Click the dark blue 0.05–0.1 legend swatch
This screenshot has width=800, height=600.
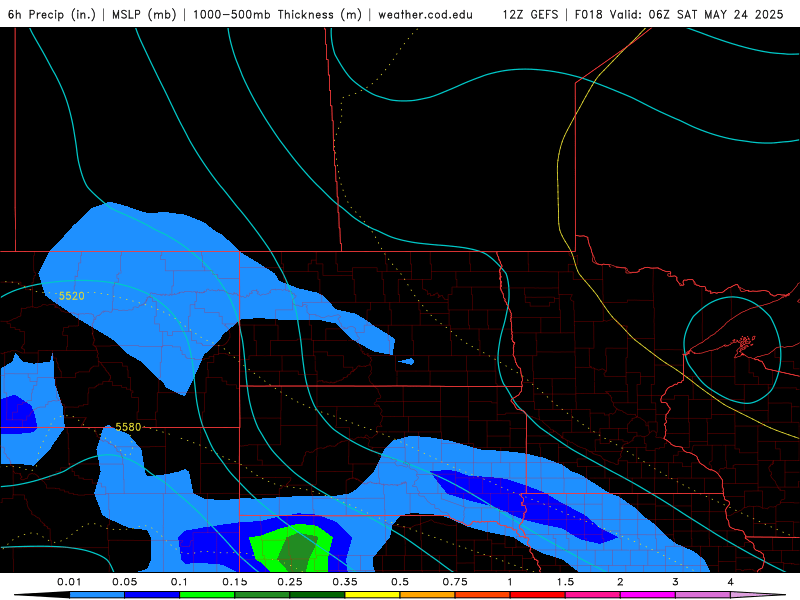click(x=152, y=595)
